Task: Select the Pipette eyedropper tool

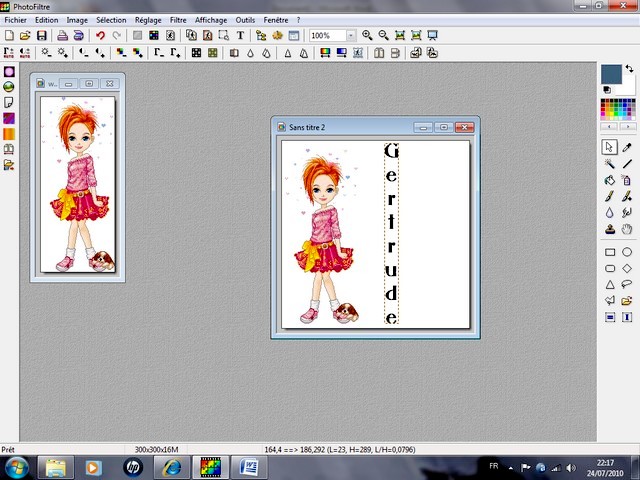Action: coord(627,147)
